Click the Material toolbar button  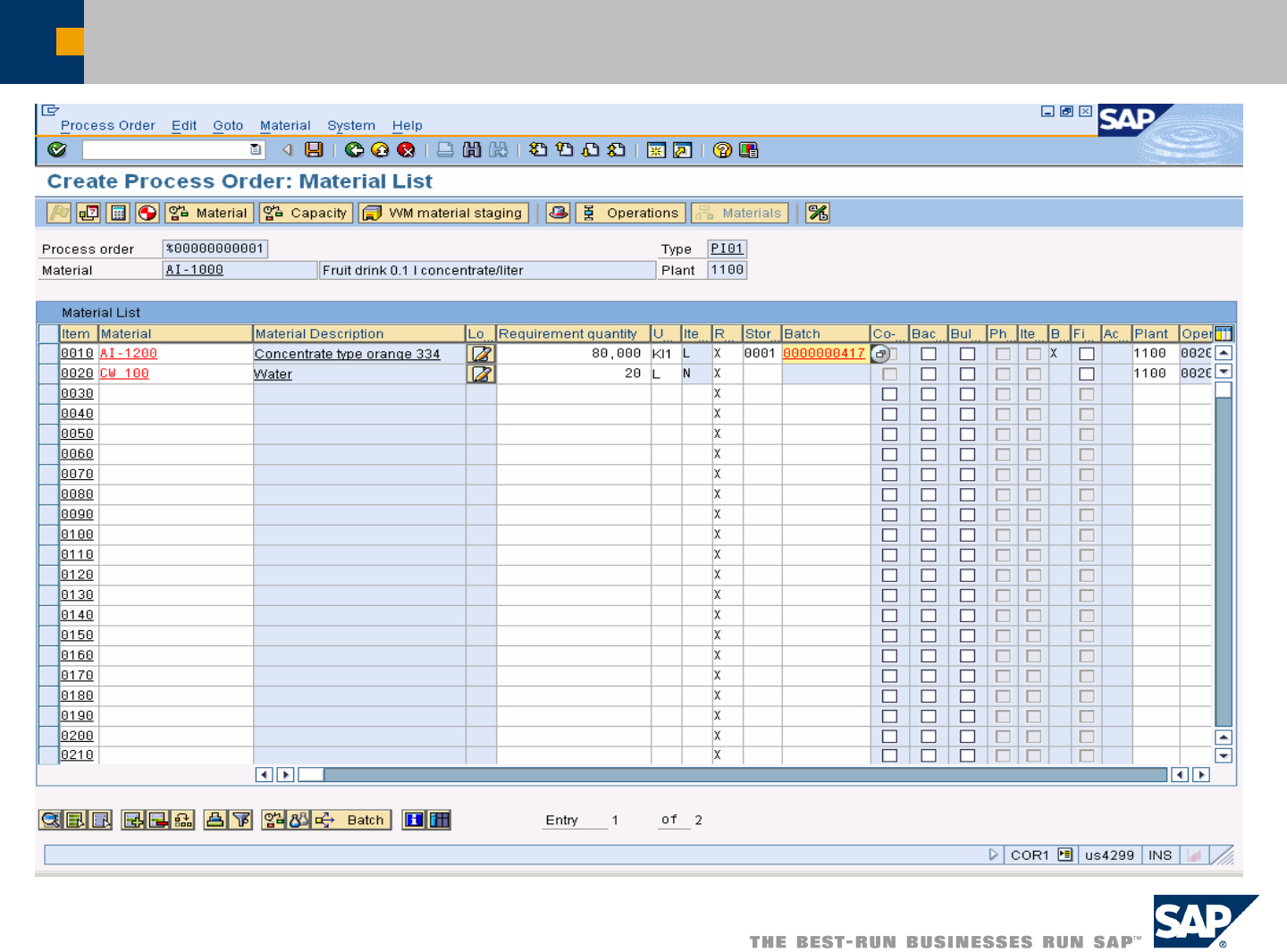coord(208,213)
